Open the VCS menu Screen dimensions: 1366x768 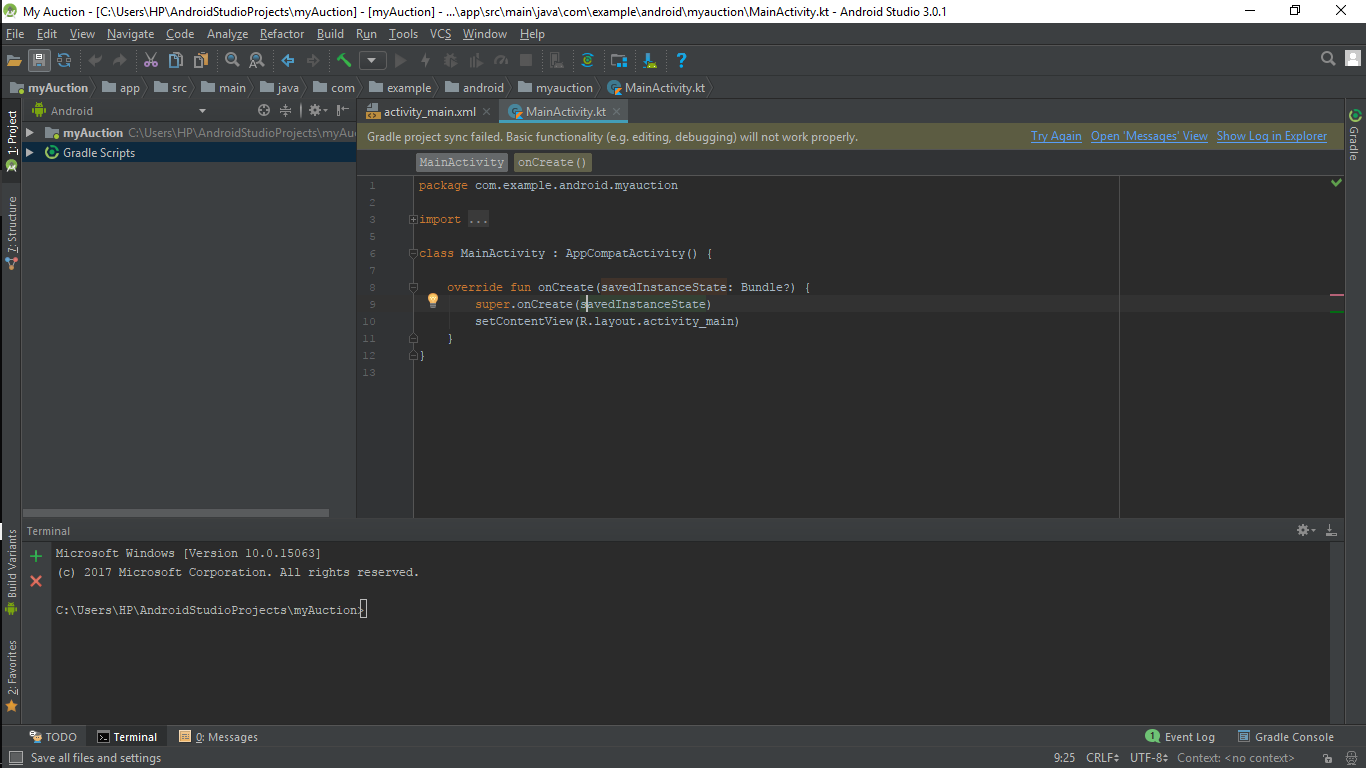[441, 34]
